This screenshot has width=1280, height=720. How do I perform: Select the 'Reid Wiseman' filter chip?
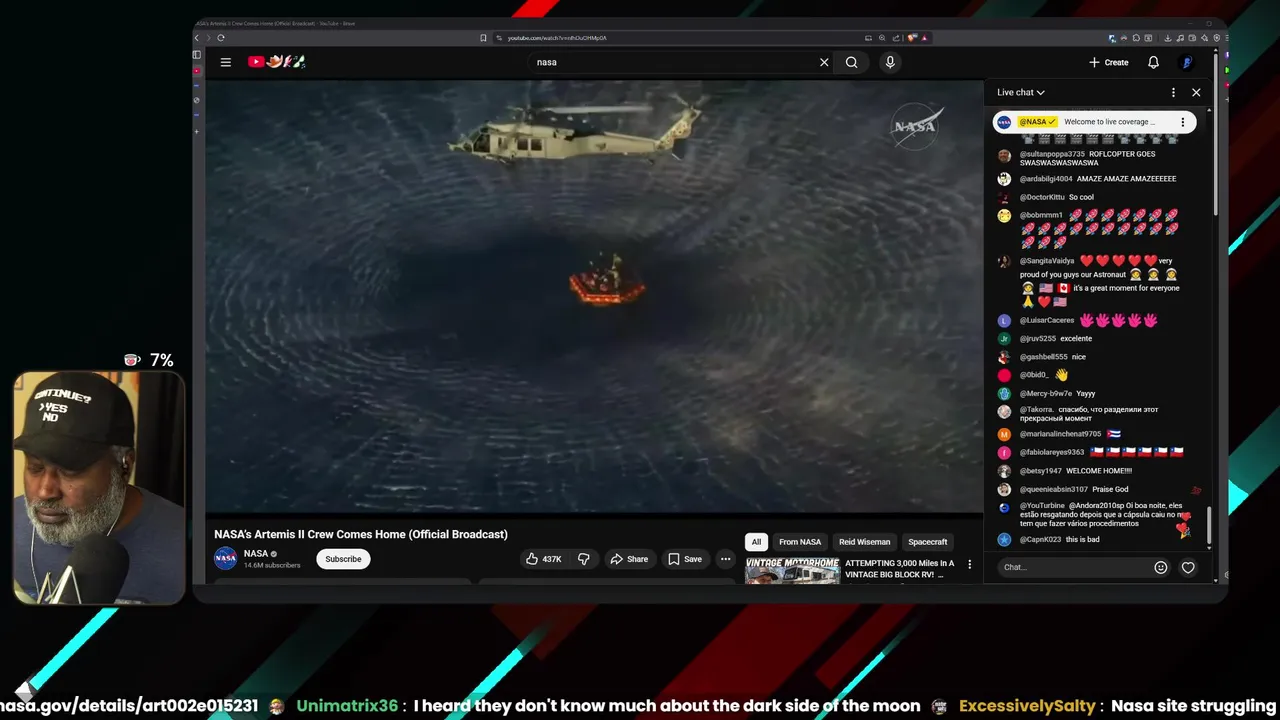click(x=865, y=542)
